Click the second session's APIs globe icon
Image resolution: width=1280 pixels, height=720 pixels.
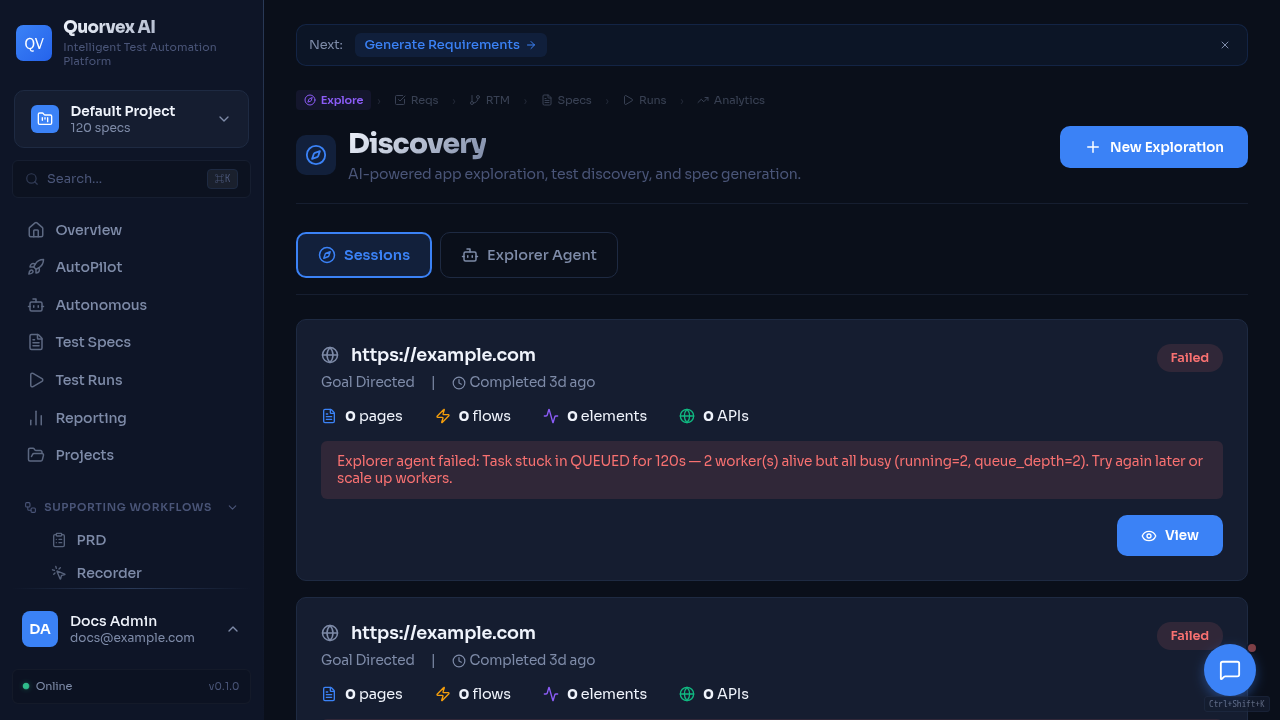687,694
